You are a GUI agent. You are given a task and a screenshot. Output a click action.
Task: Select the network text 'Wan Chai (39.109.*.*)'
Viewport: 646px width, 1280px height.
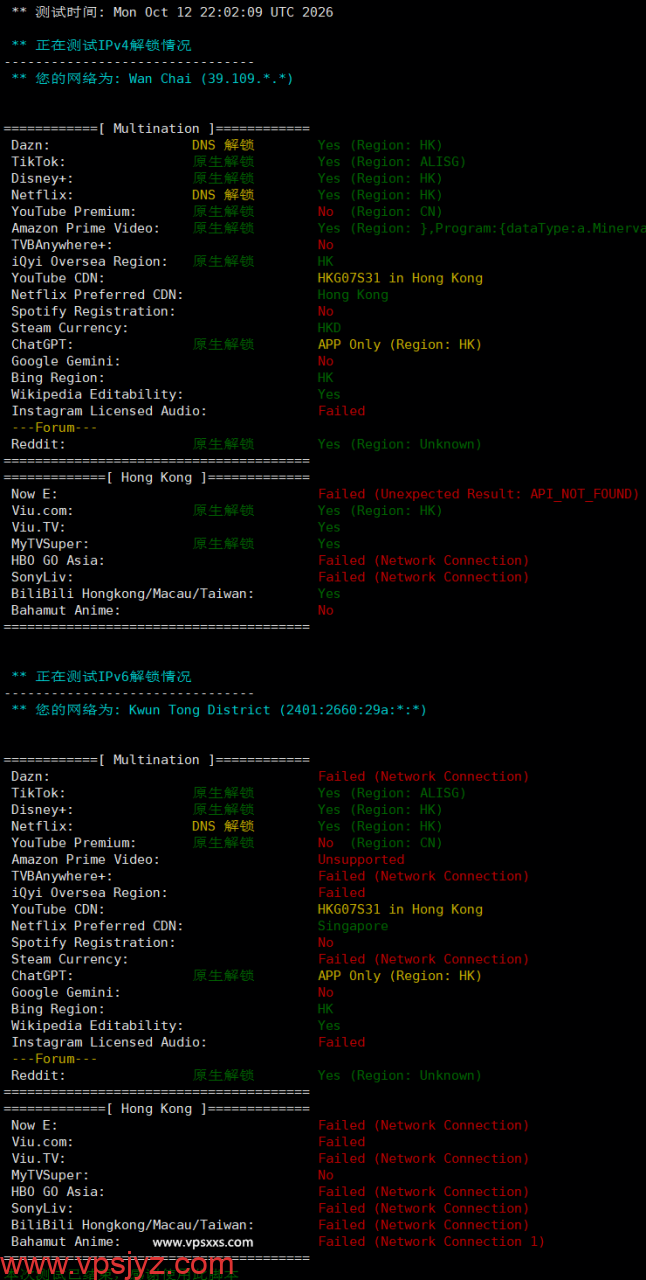[x=211, y=78]
